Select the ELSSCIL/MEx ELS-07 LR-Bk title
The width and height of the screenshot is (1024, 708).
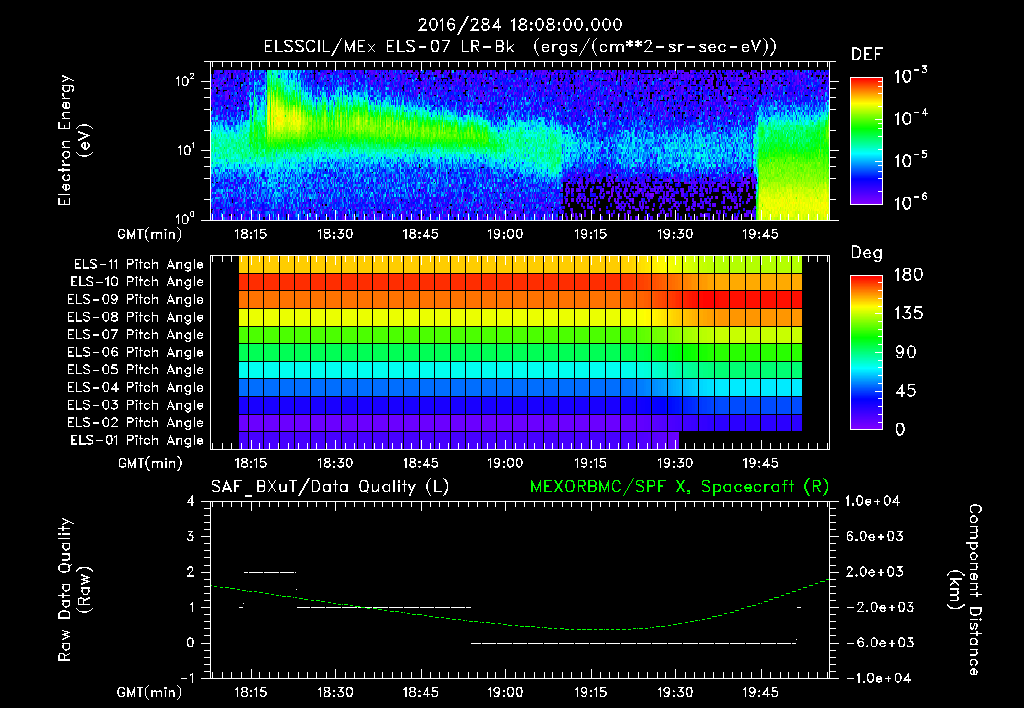pos(389,47)
